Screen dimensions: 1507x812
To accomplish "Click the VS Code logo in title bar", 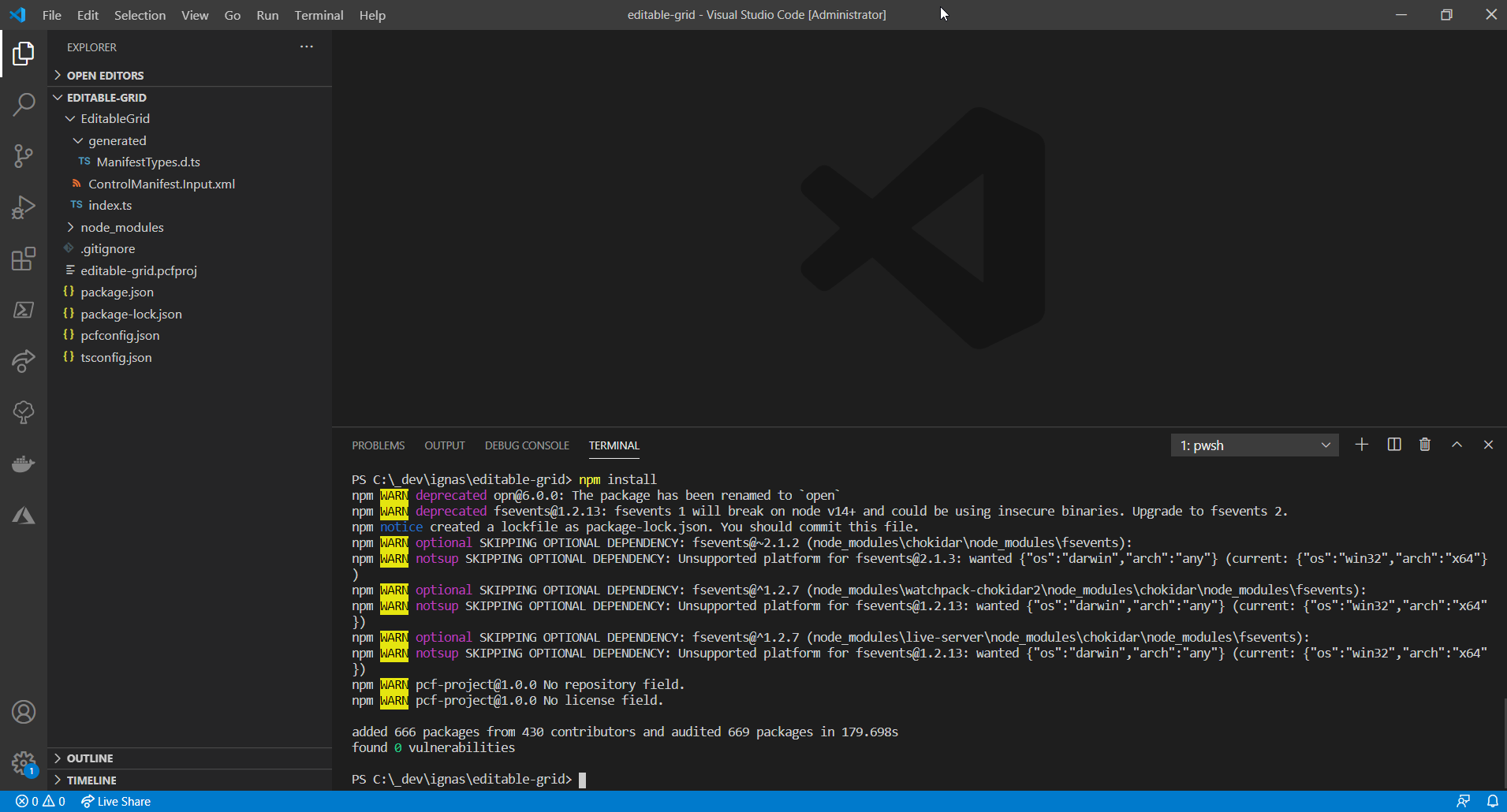I will 17,15.
